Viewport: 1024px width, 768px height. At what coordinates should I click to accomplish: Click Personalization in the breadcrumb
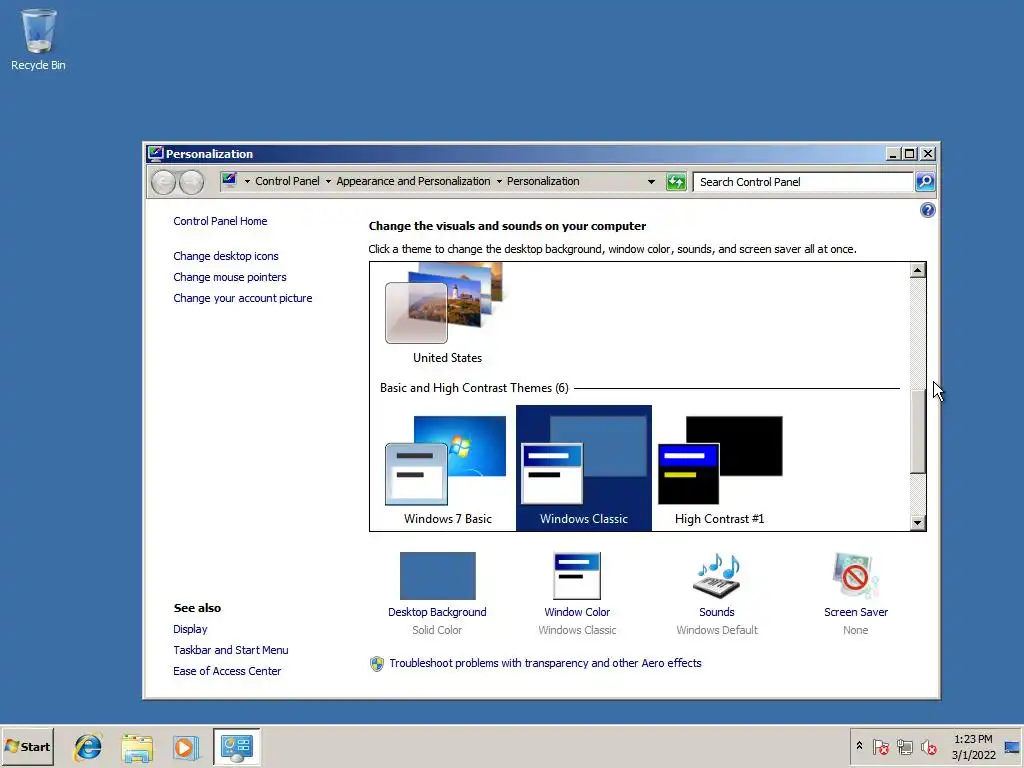pos(543,181)
